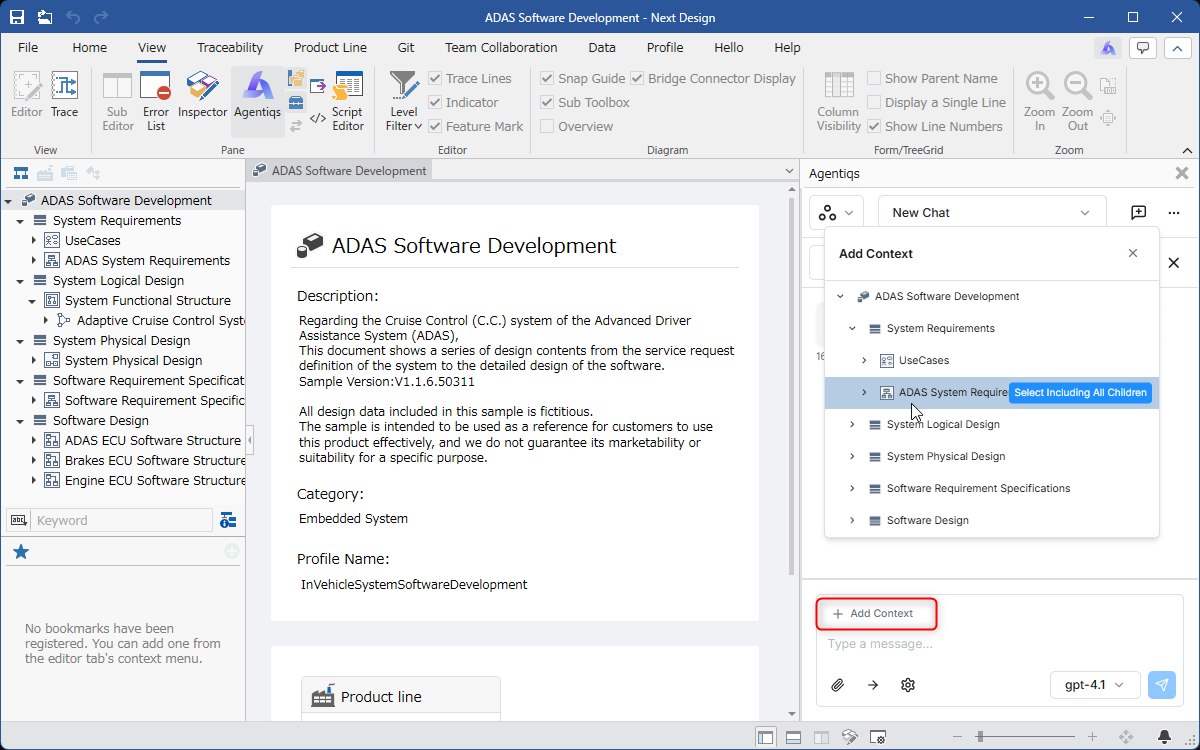Viewport: 1200px width, 750px height.
Task: Open the Team Collaboration tab
Action: 501,47
